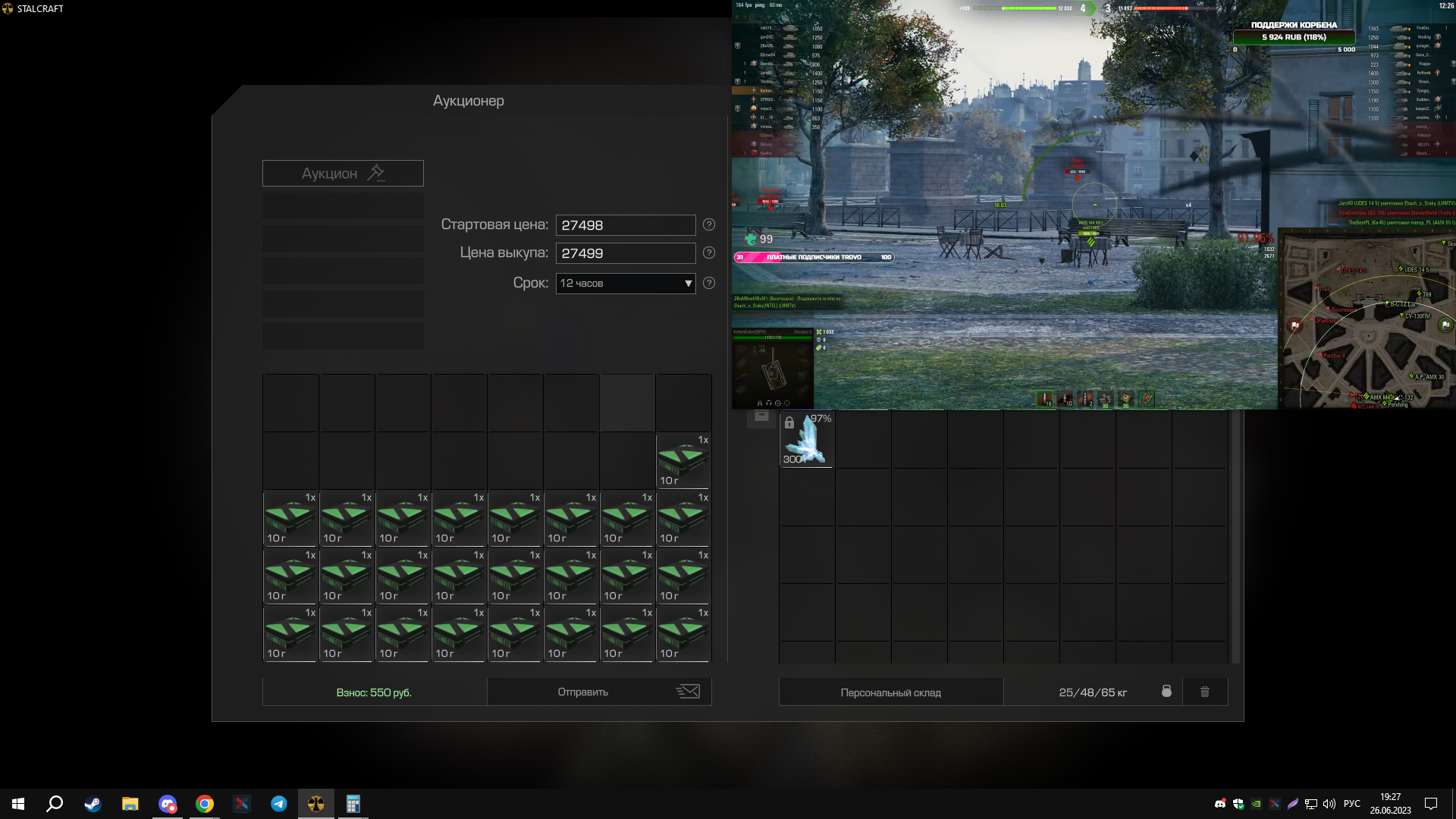Click the Discord icon in the system tray
The image size is (1456, 819).
[1220, 804]
